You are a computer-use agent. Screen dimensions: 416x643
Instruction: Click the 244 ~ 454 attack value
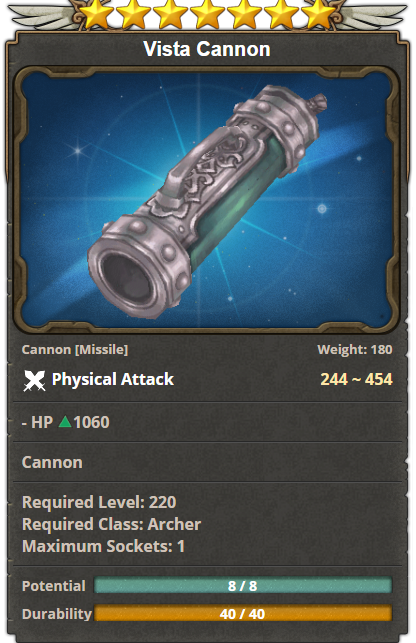click(357, 379)
